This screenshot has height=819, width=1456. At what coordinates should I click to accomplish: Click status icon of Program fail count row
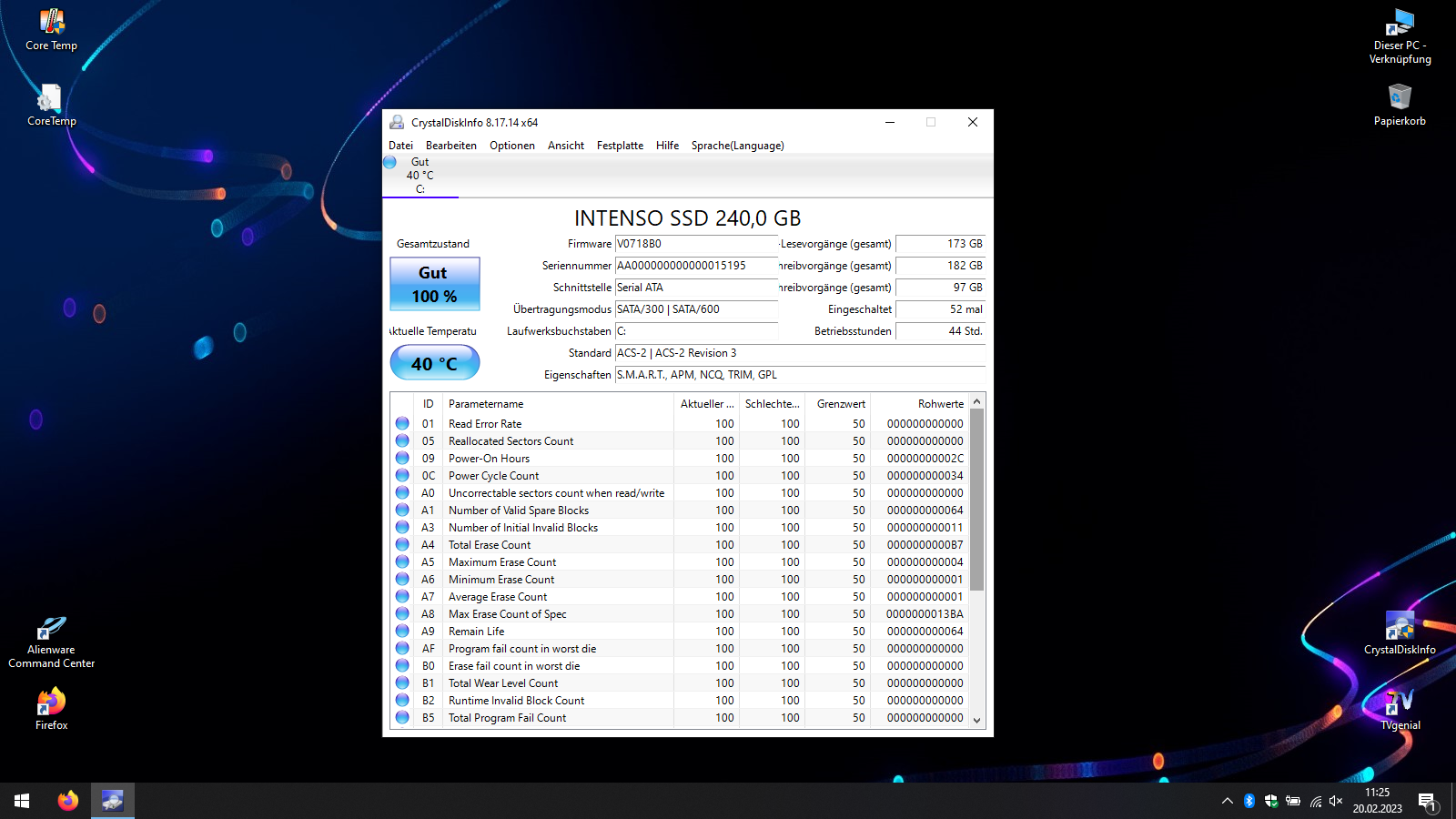[402, 648]
